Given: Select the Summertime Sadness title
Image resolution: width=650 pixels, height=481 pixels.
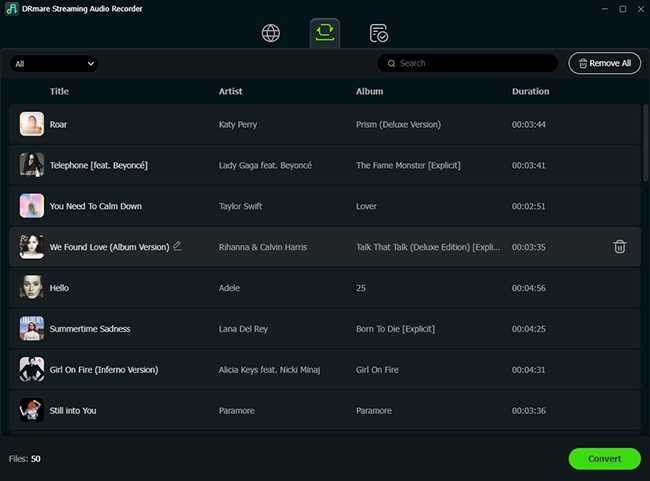Looking at the screenshot, I should point(90,329).
